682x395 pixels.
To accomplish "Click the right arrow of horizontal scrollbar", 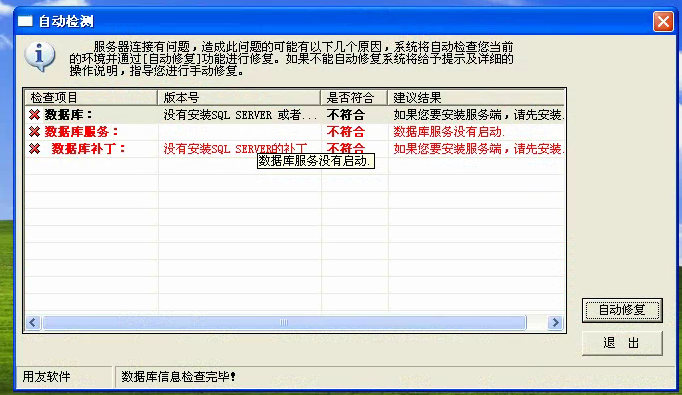I will point(555,323).
